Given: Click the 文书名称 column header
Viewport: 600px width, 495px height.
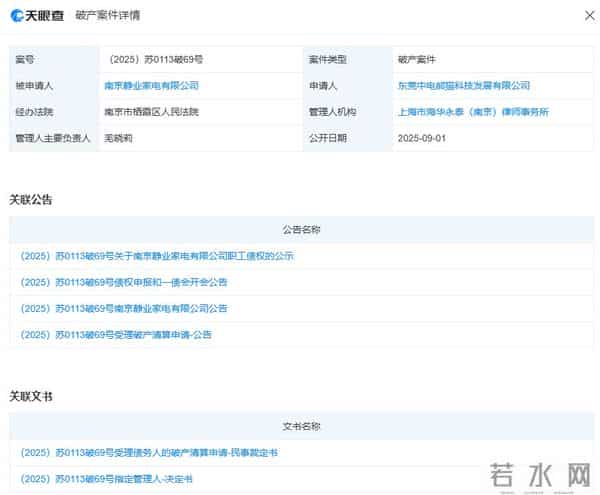Looking at the screenshot, I should tap(301, 426).
